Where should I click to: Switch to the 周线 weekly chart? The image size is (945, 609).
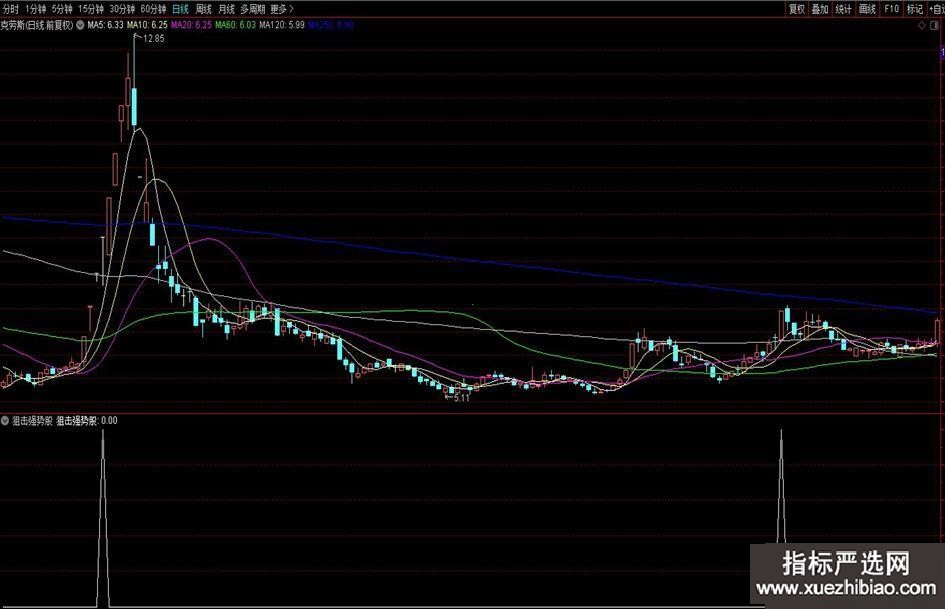pos(203,9)
